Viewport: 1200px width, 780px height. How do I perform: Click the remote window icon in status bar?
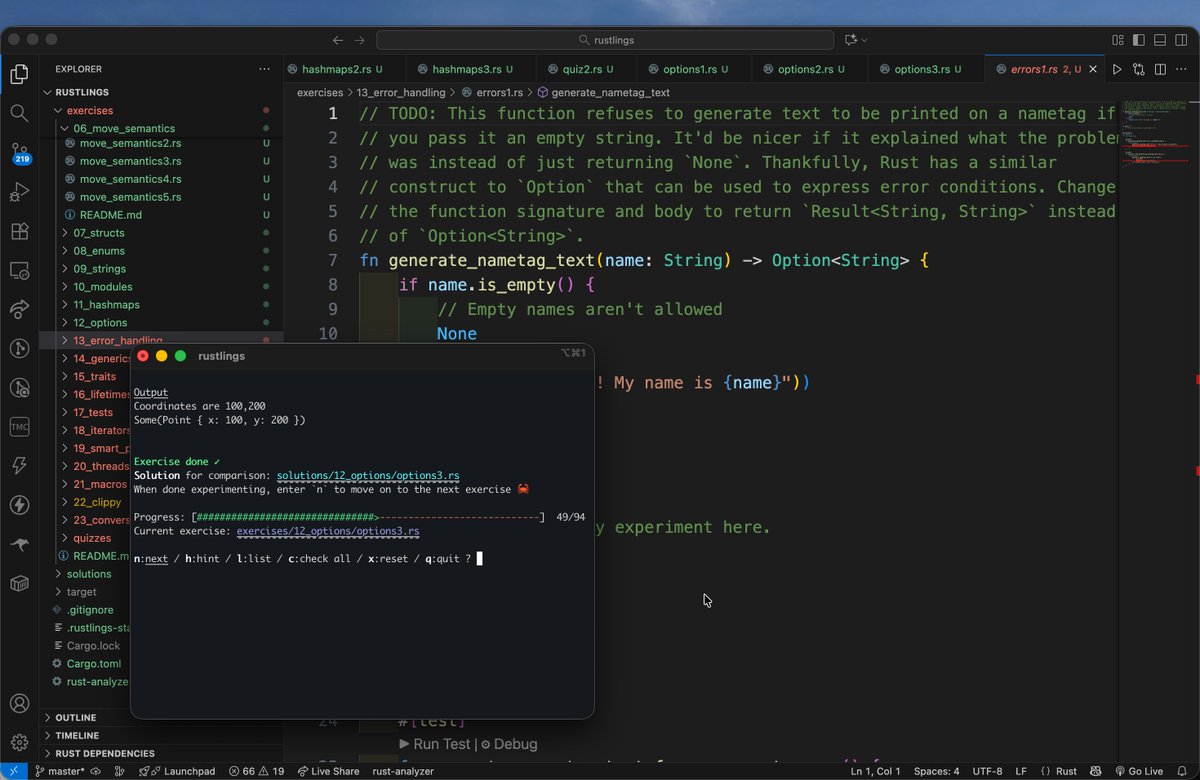(13, 771)
